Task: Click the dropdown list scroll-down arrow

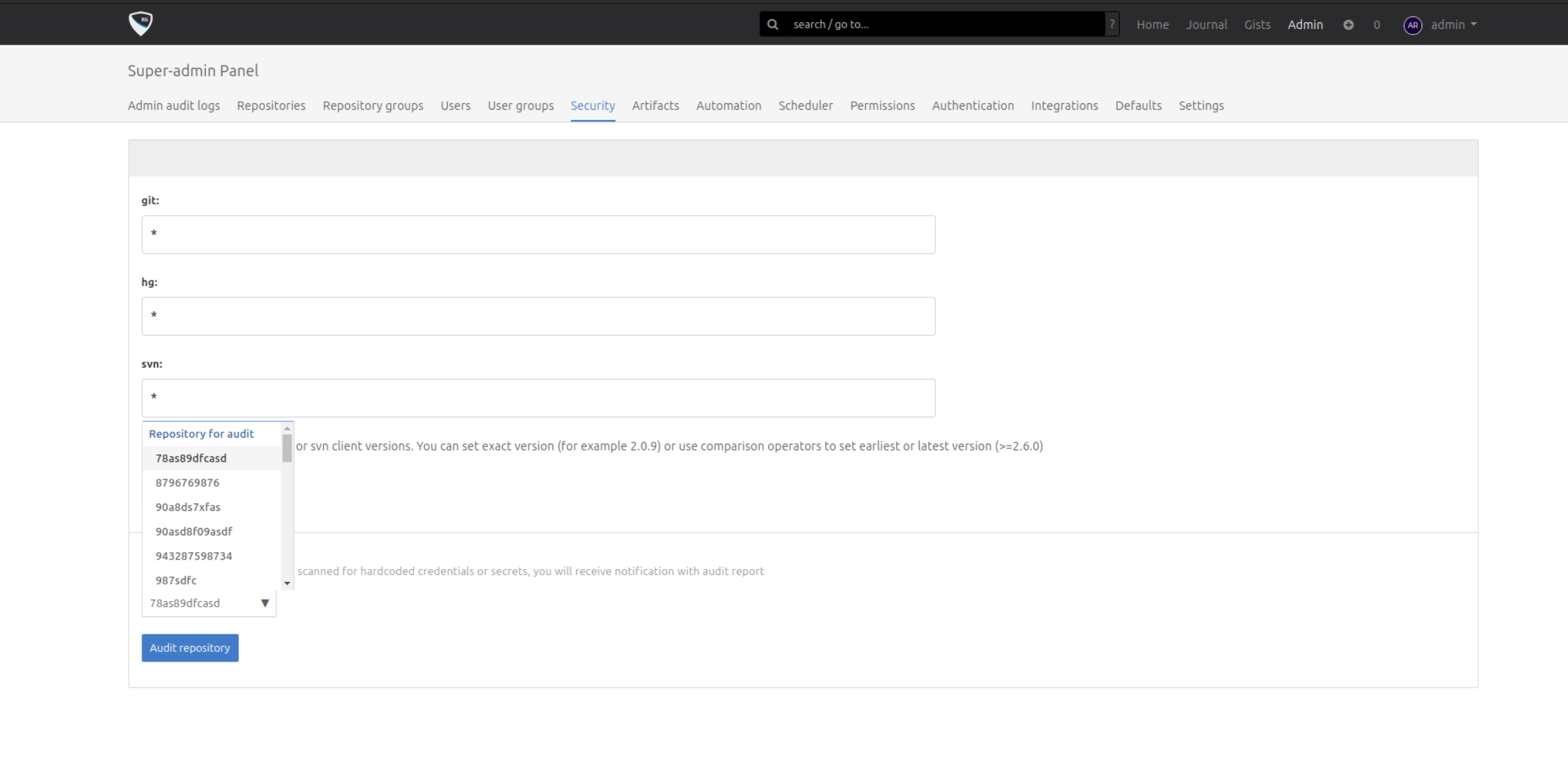Action: click(287, 583)
